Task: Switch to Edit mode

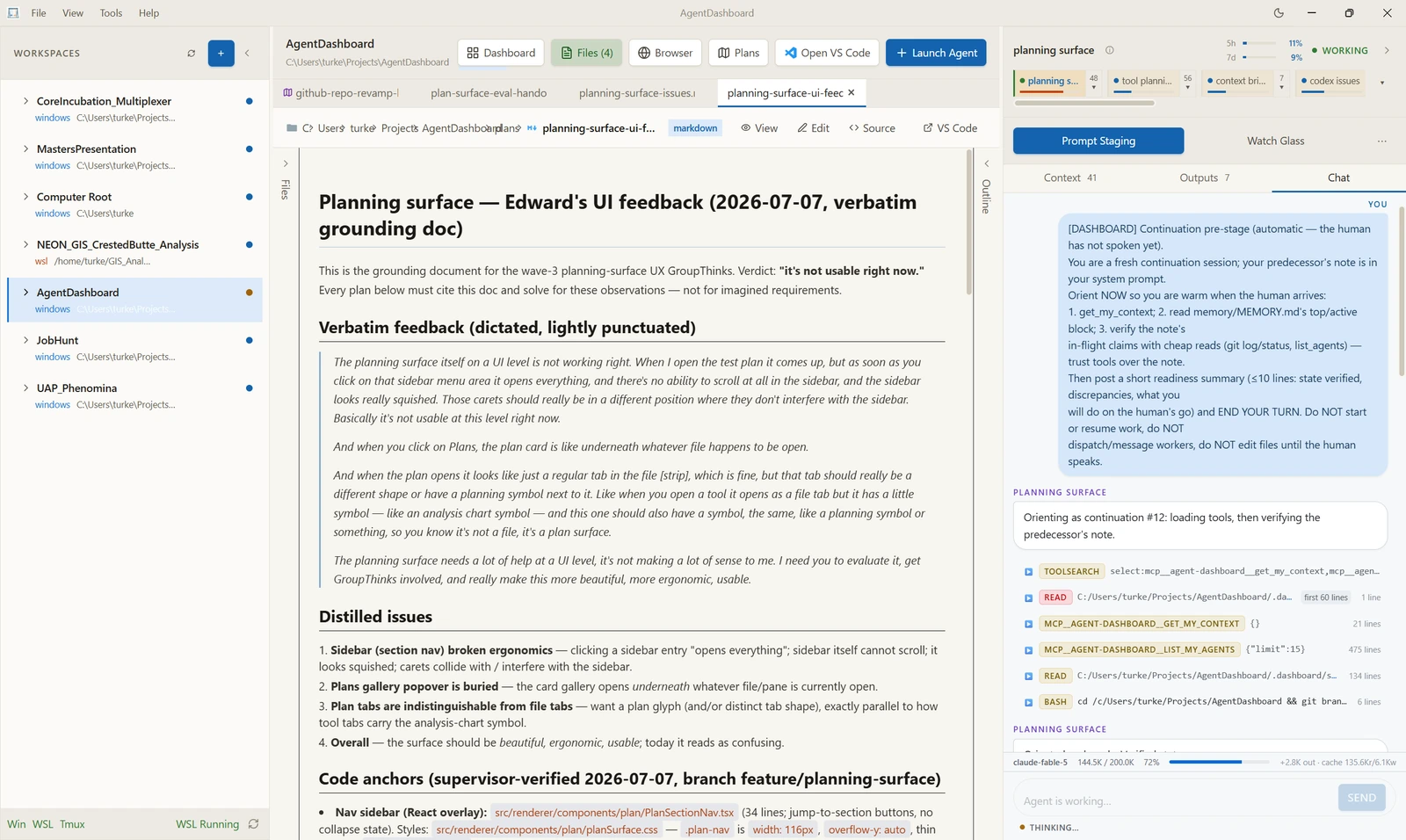Action: (813, 128)
